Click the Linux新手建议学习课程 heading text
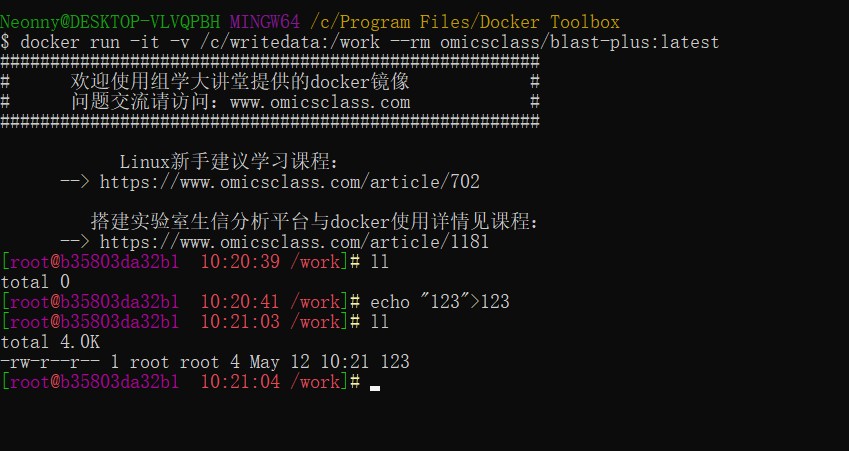849x451 pixels. pos(229,161)
